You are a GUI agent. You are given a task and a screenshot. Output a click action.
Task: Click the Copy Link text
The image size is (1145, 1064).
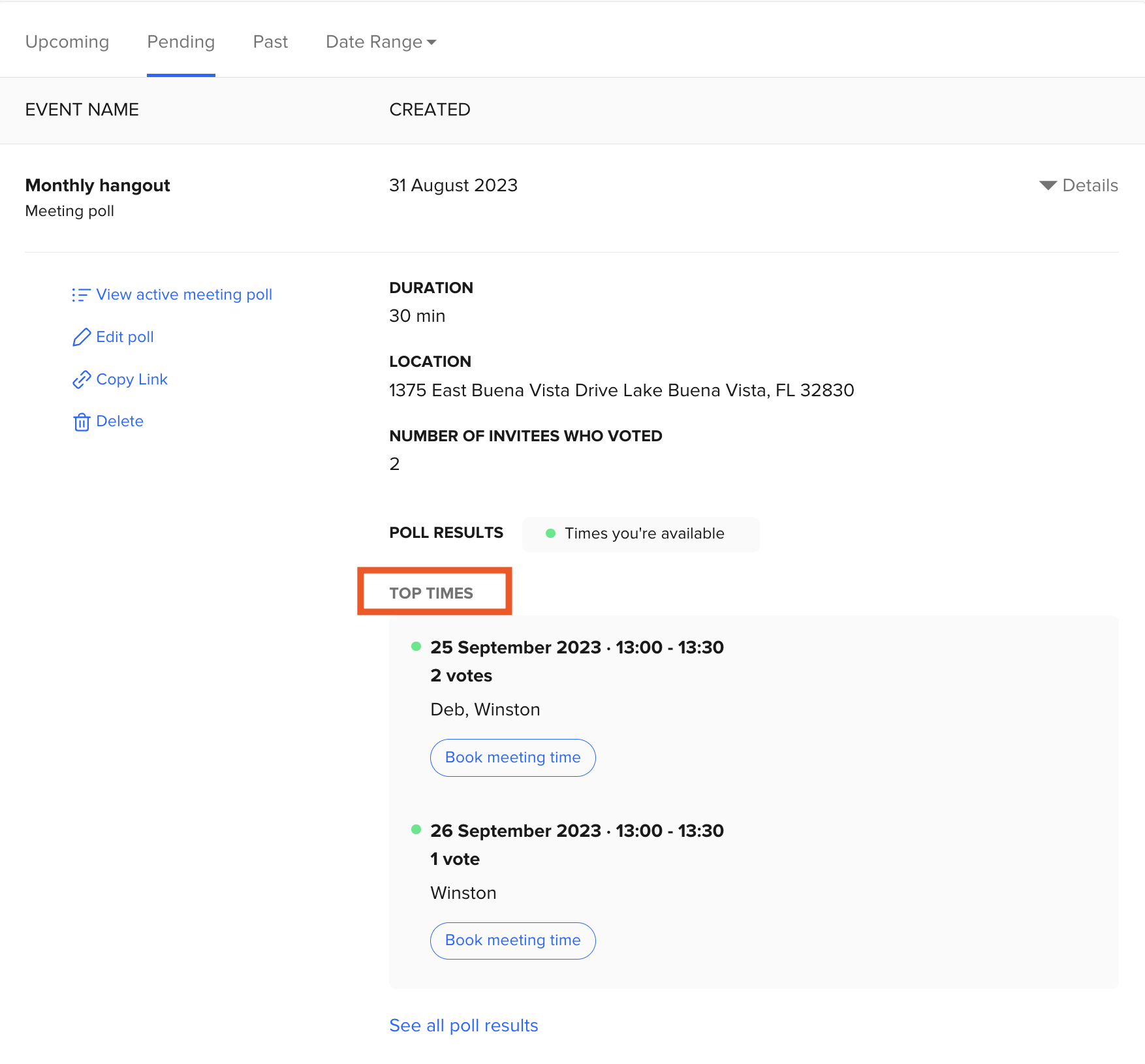click(132, 379)
